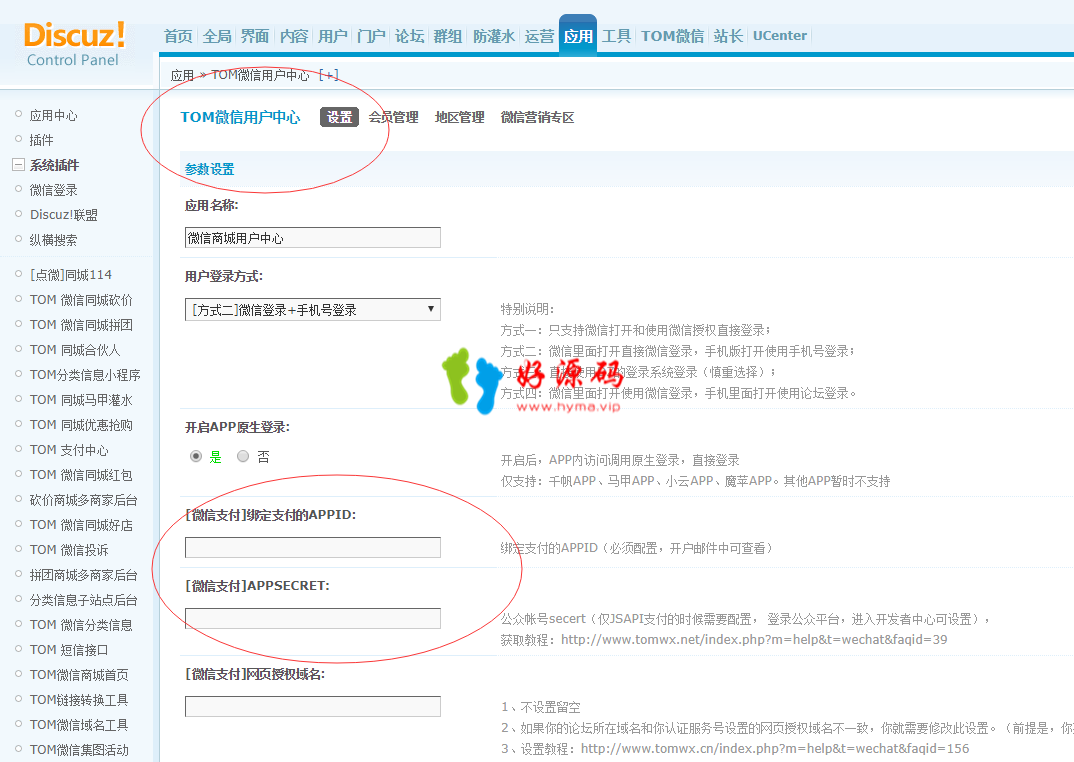The image size is (1074, 762).
Task: Open TOM 微信同城好店 in sidebar
Action: (x=81, y=525)
